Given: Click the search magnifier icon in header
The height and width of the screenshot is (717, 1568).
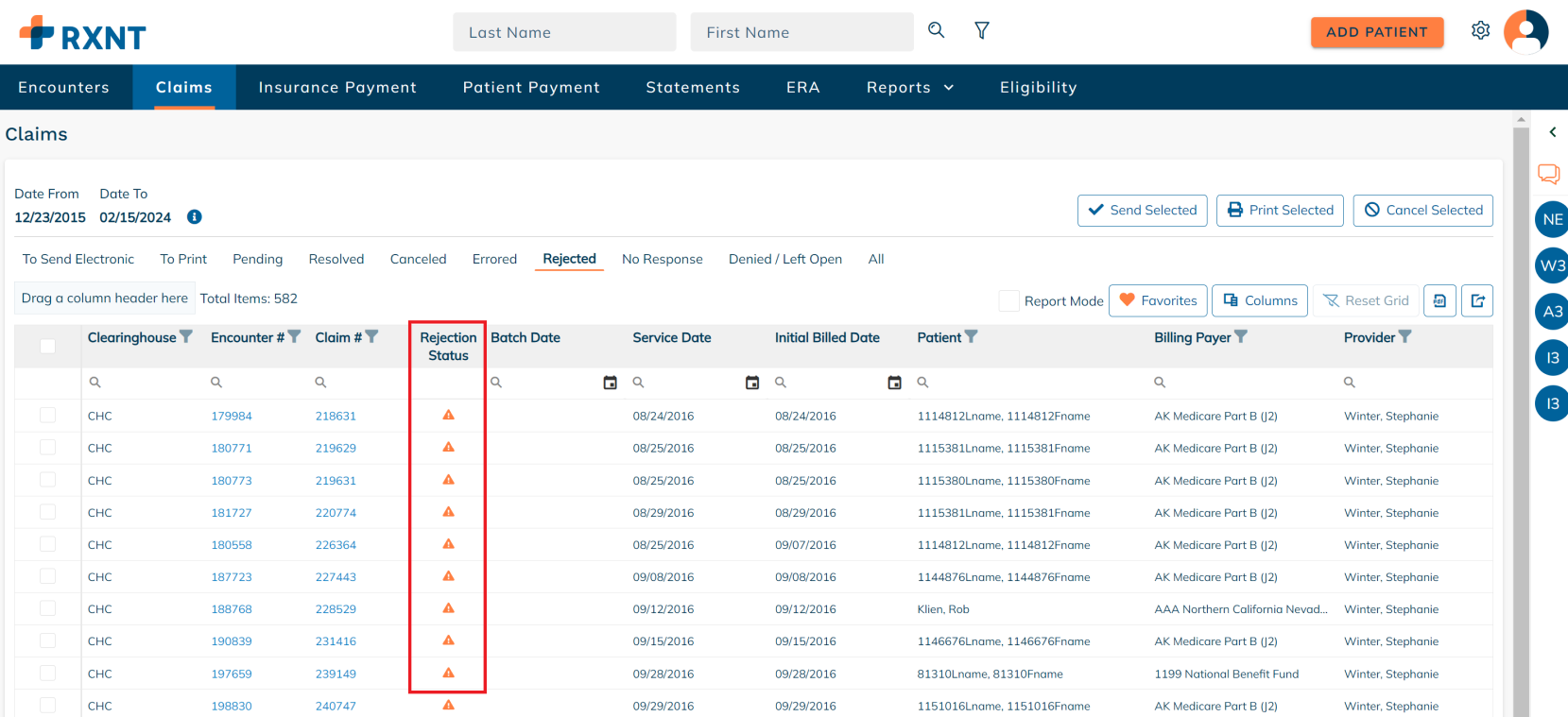Looking at the screenshot, I should (936, 30).
